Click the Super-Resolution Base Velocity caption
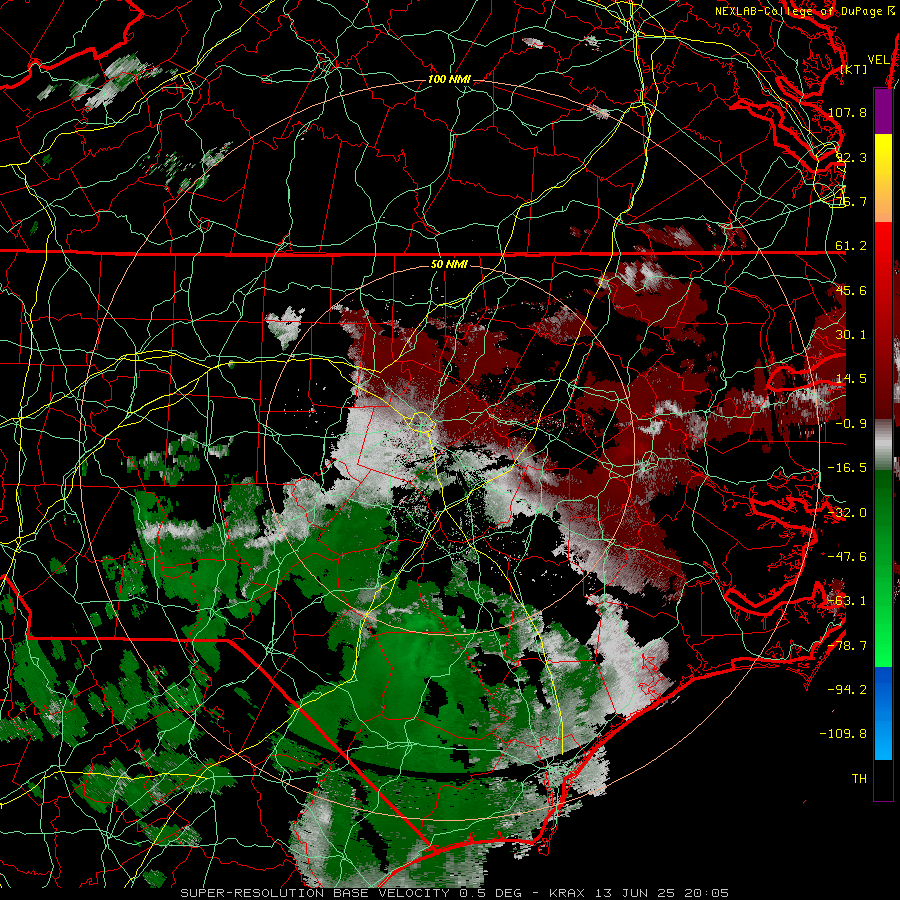The width and height of the screenshot is (900, 900). [454, 893]
